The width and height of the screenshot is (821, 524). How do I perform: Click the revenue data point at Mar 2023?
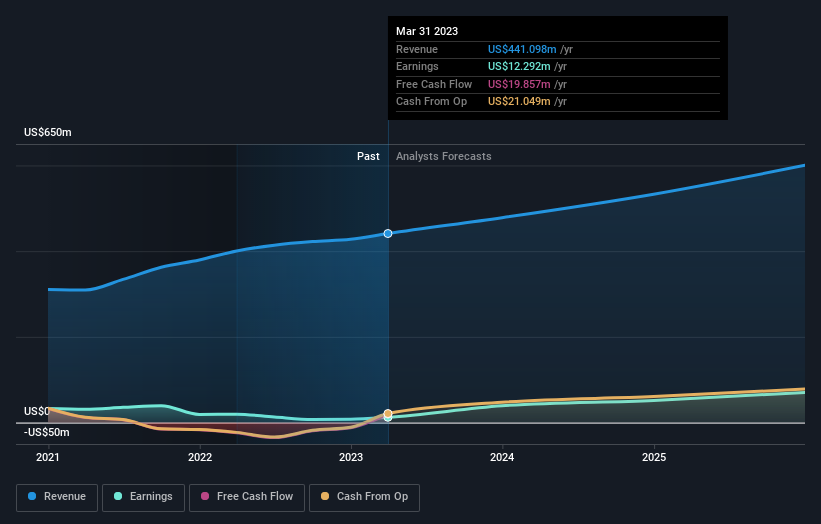tap(388, 233)
